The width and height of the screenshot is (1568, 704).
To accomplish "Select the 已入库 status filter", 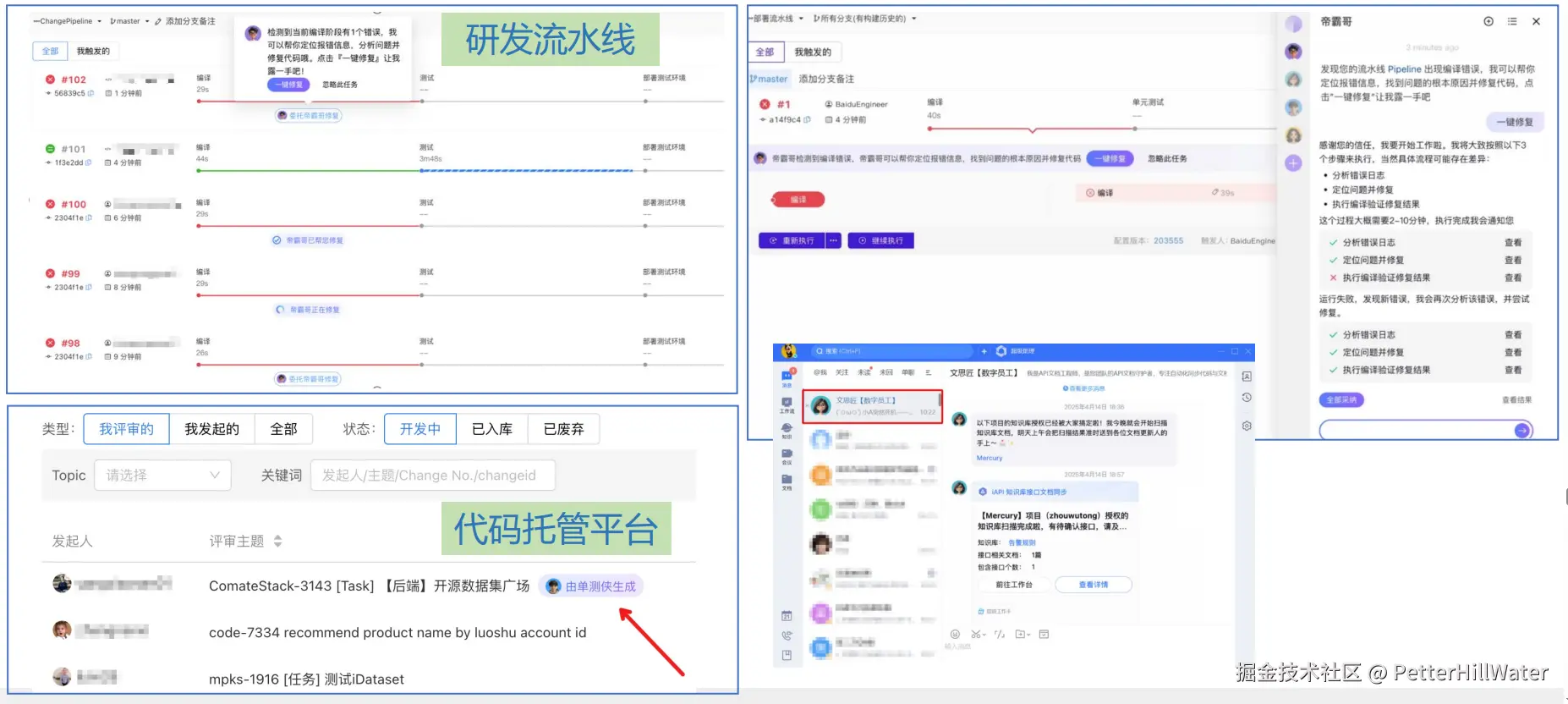I will pyautogui.click(x=492, y=429).
